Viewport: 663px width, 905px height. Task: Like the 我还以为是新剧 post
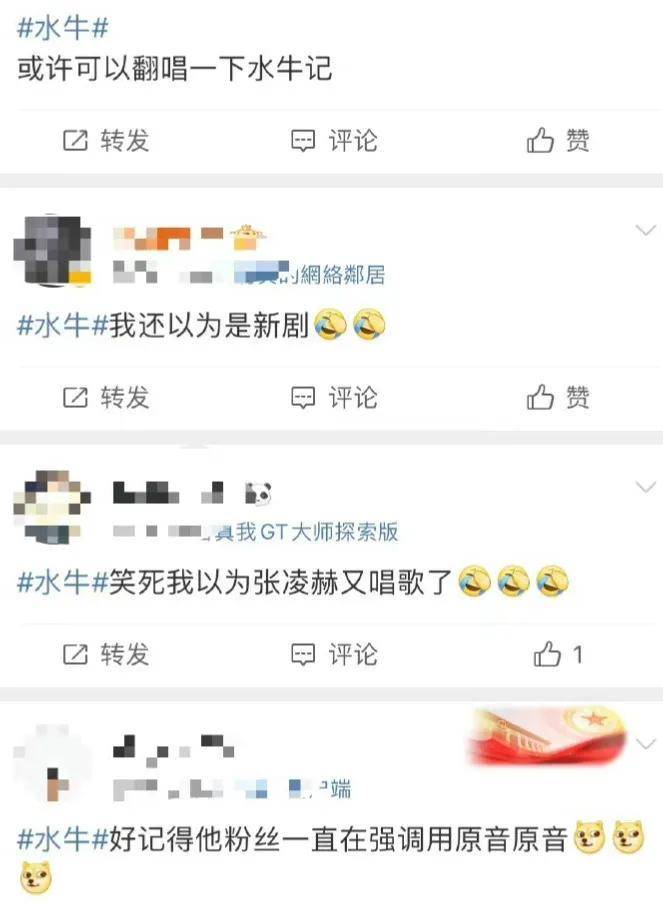coord(558,397)
